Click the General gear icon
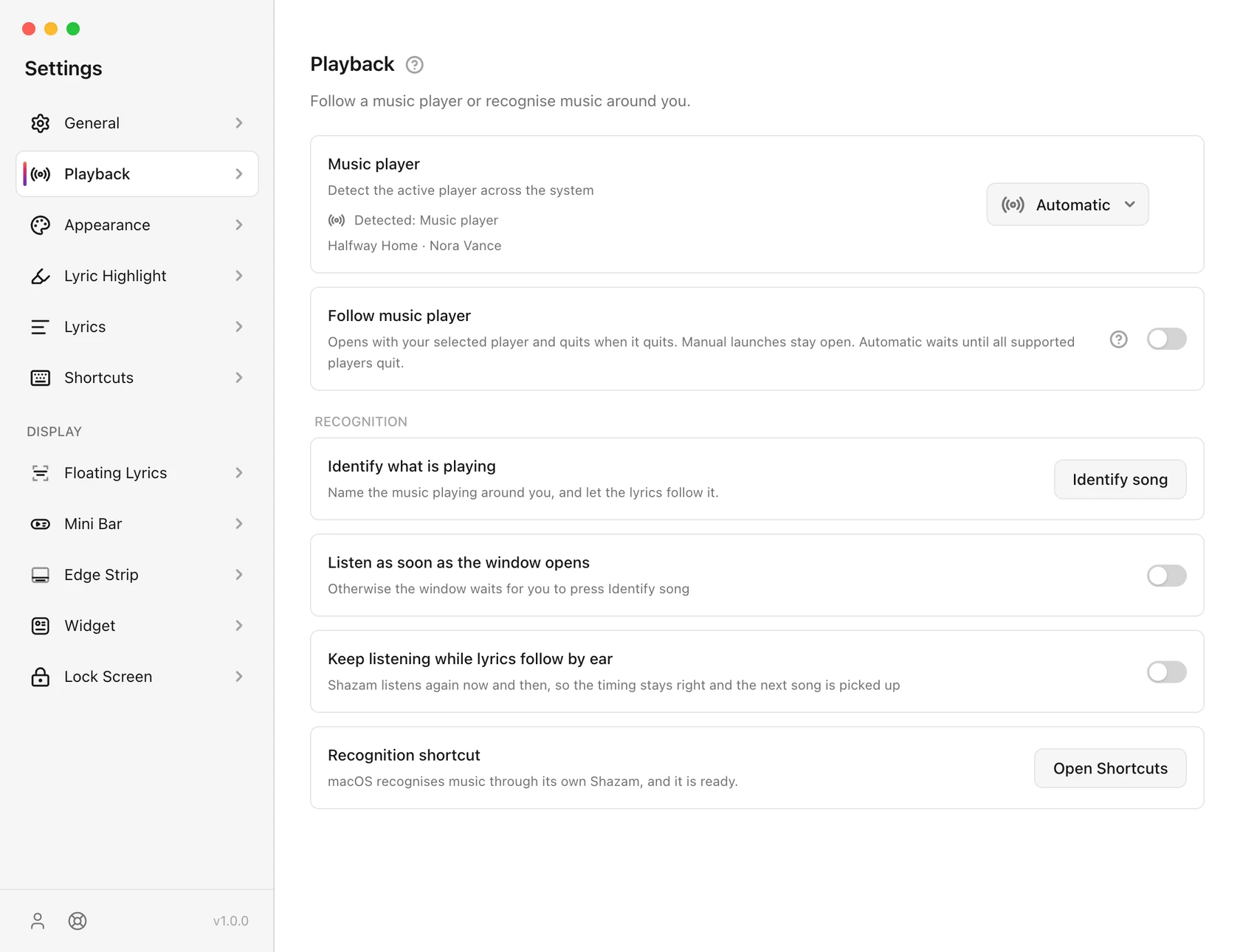 click(41, 123)
